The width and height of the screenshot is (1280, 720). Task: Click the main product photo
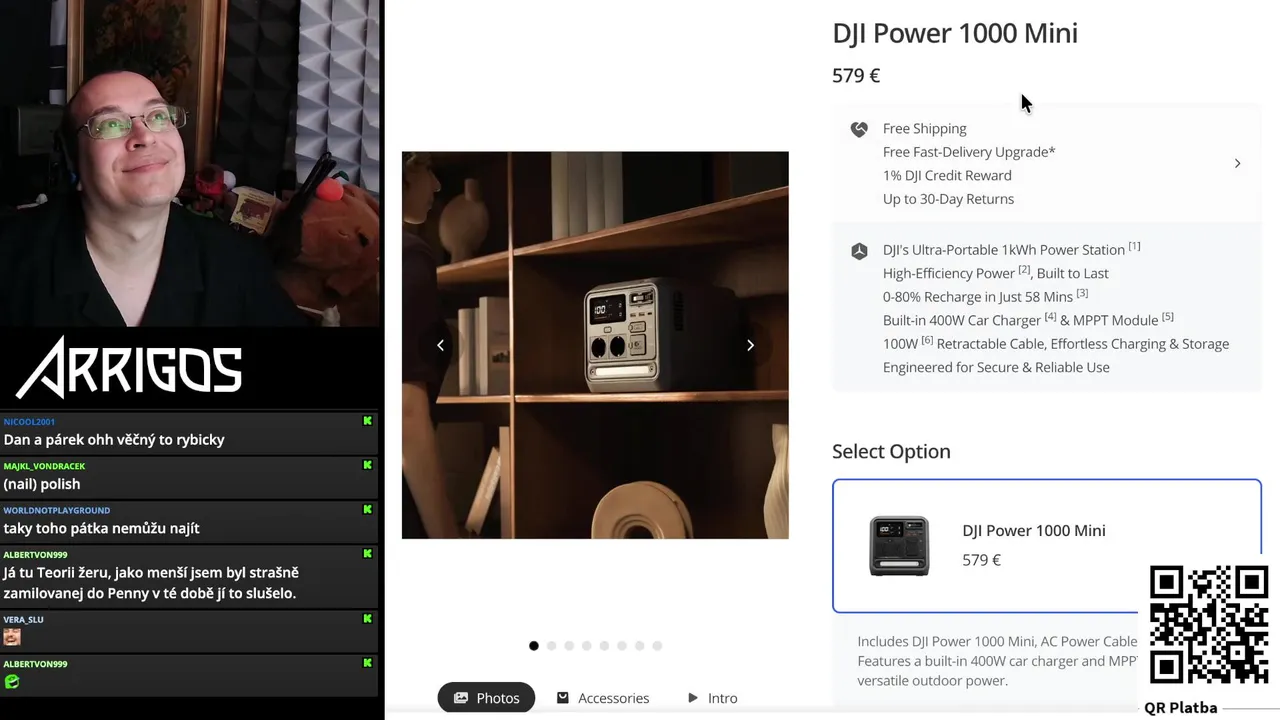595,345
